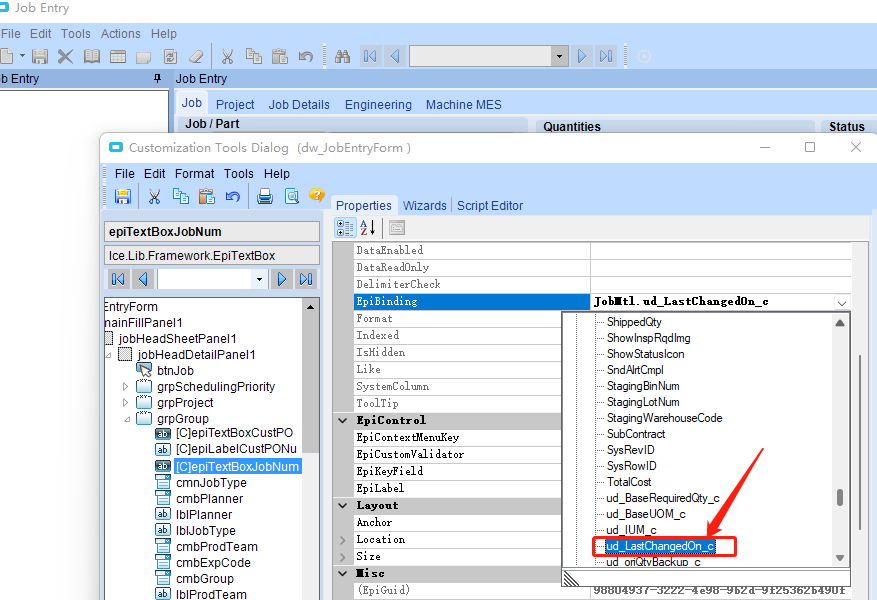Viewport: 877px width, 600px height.
Task: Select TotalCost in binding list
Action: tap(629, 482)
